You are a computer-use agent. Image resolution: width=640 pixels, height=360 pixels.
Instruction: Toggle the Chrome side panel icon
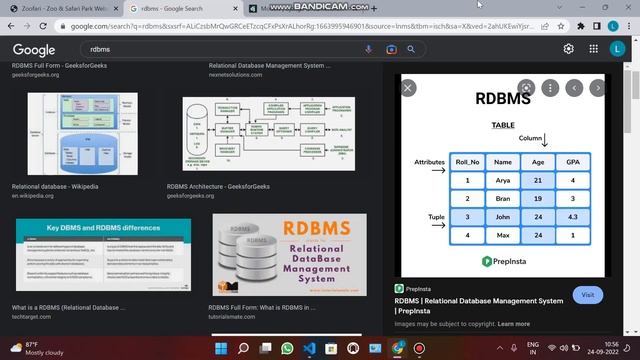pyautogui.click(x=597, y=26)
